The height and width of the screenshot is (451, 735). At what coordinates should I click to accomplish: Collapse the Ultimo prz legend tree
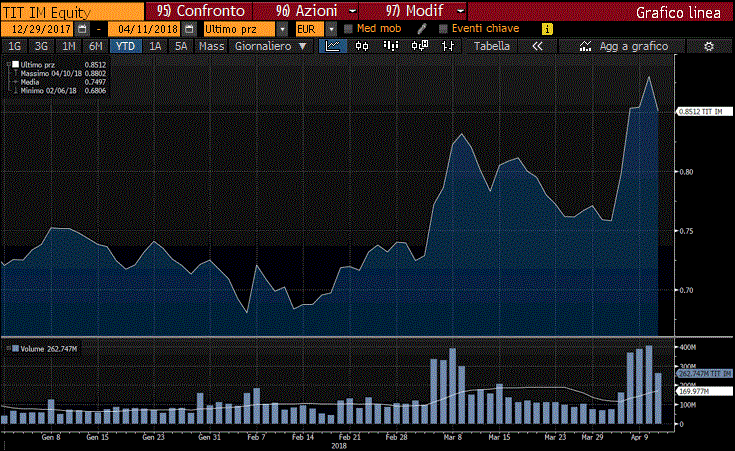coord(8,65)
